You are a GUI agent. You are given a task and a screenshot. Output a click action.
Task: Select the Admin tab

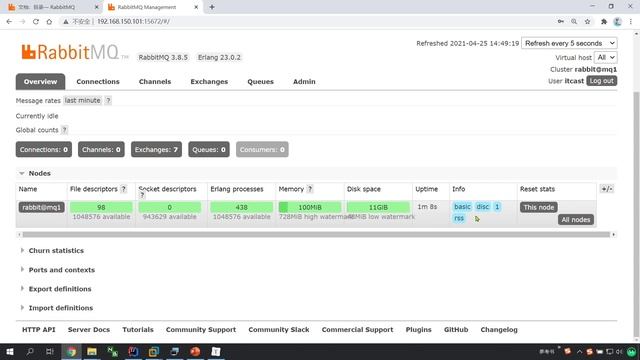(304, 82)
